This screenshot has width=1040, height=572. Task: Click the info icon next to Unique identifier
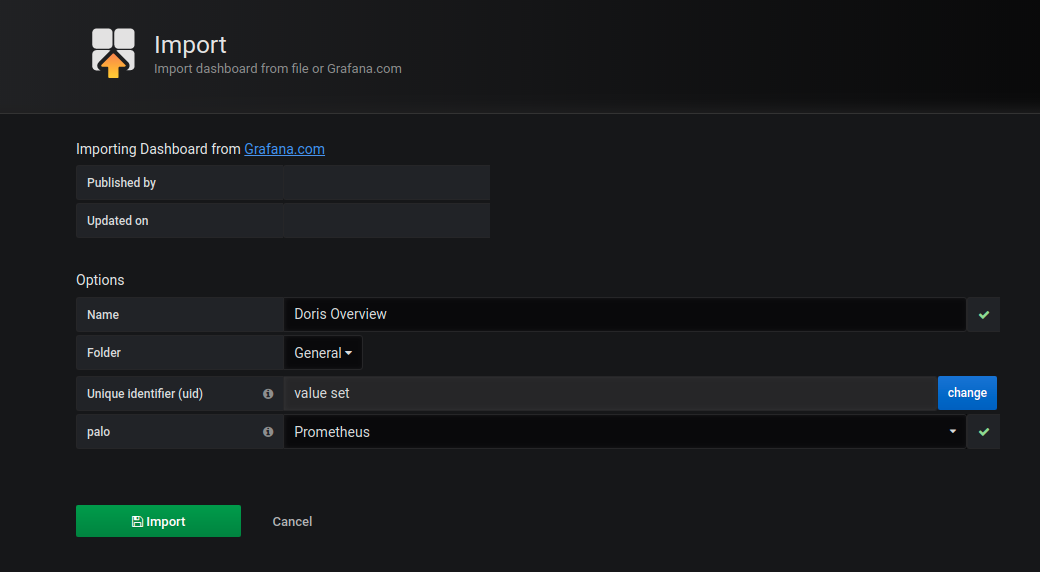click(268, 394)
